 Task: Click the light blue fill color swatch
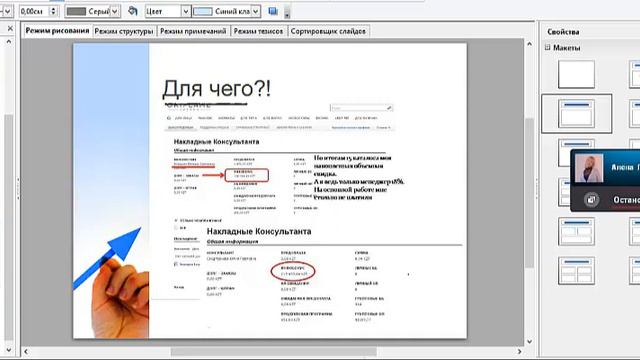click(202, 11)
